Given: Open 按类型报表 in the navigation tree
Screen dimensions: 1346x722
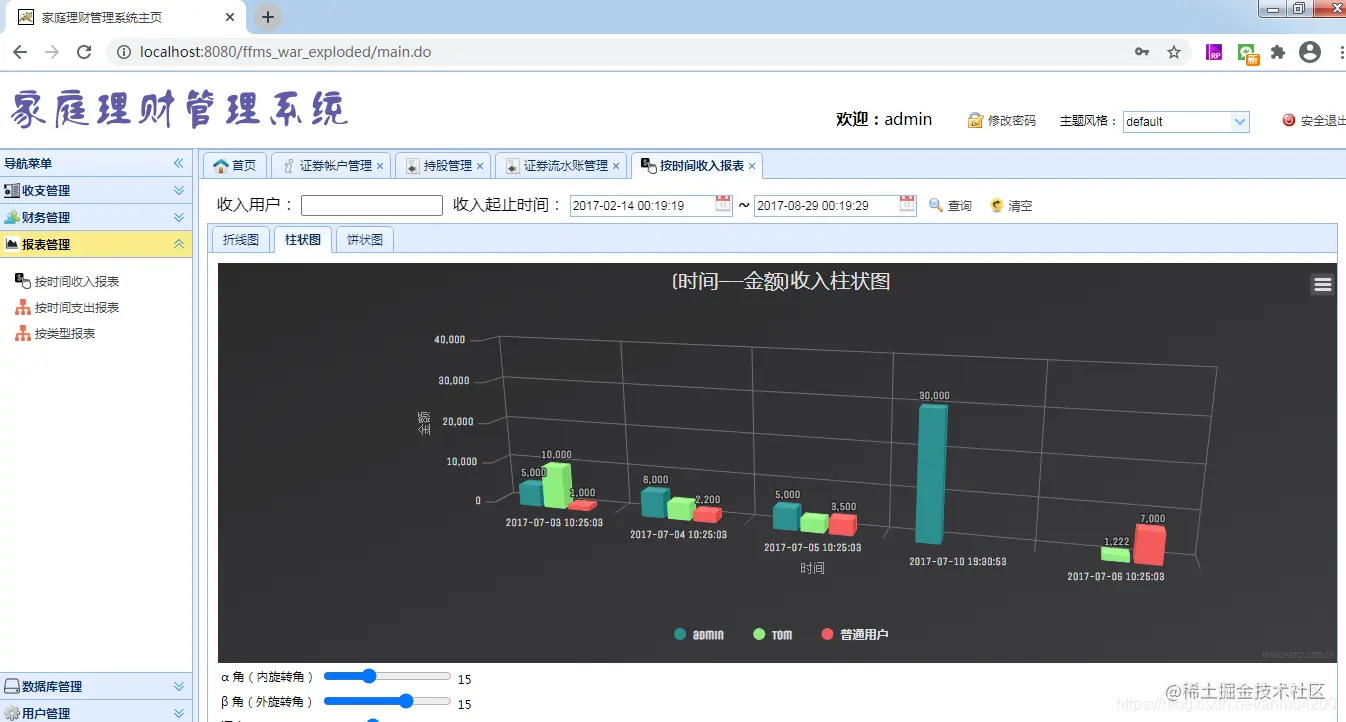Looking at the screenshot, I should [65, 334].
